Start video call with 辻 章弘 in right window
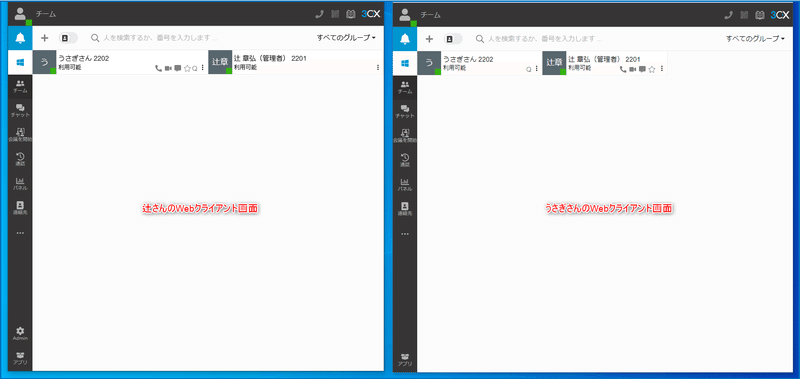Viewport: 800px width, 379px height. coord(633,69)
